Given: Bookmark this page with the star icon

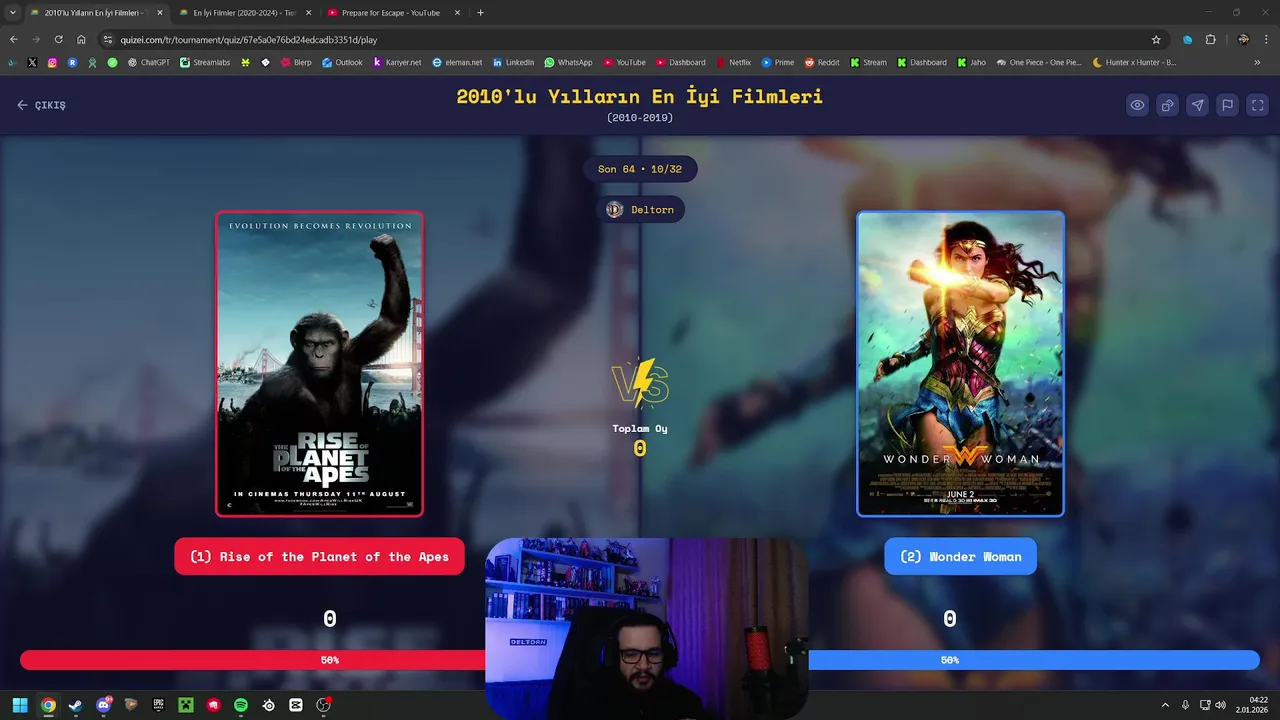Looking at the screenshot, I should [1156, 40].
